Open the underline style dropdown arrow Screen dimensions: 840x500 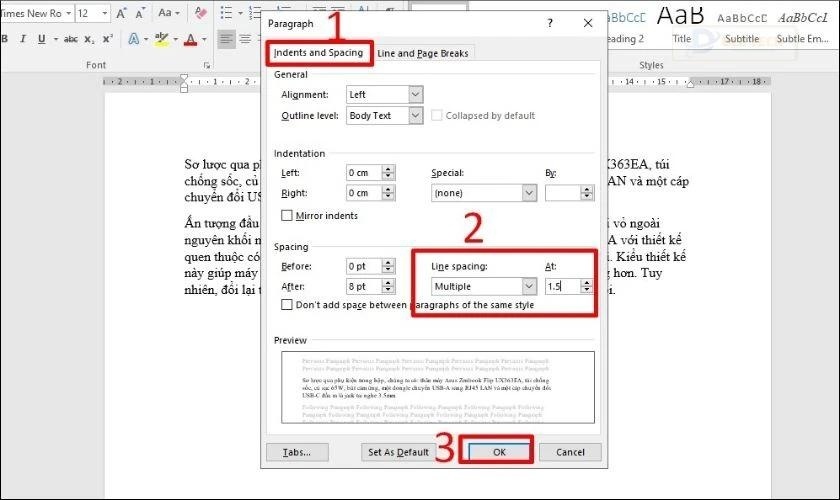(x=55, y=39)
